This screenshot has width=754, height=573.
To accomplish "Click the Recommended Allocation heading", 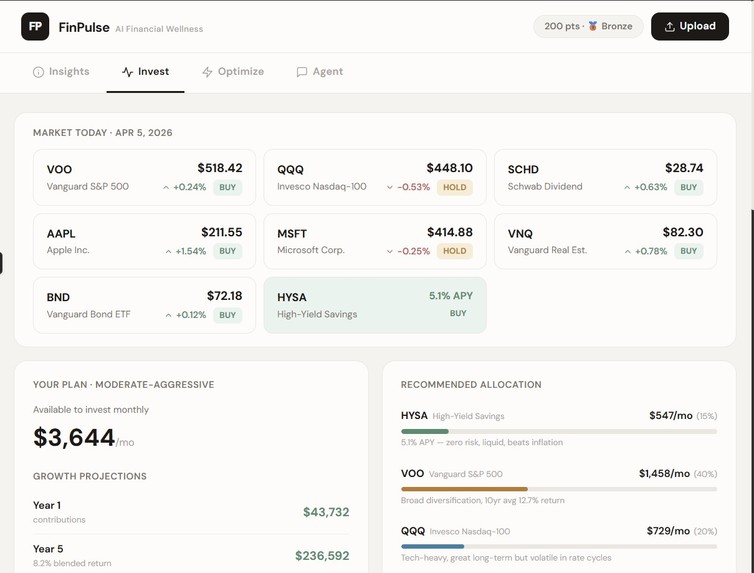I will pos(471,385).
